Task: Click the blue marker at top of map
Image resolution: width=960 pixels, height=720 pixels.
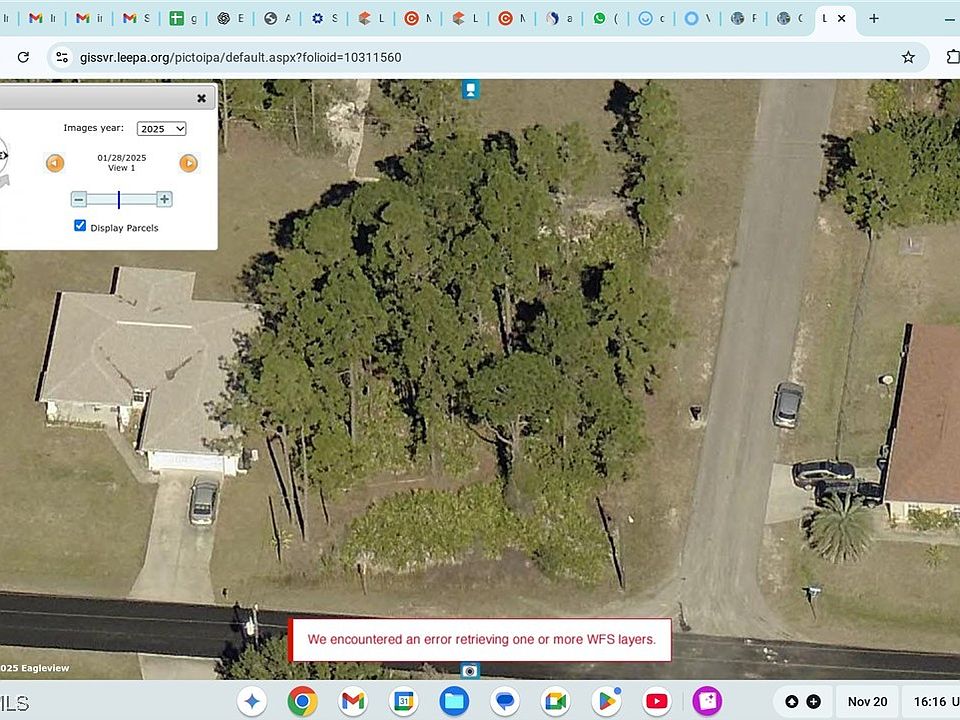Action: pos(470,90)
